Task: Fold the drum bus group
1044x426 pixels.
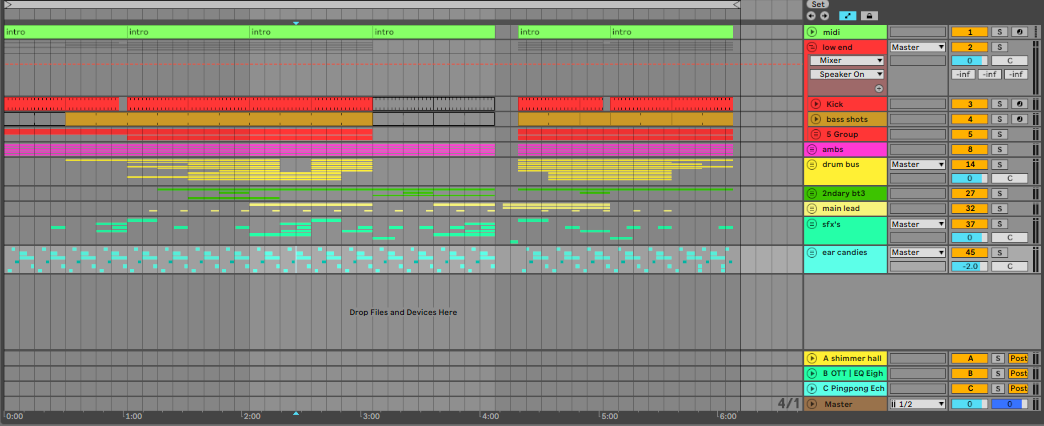Action: (x=811, y=164)
